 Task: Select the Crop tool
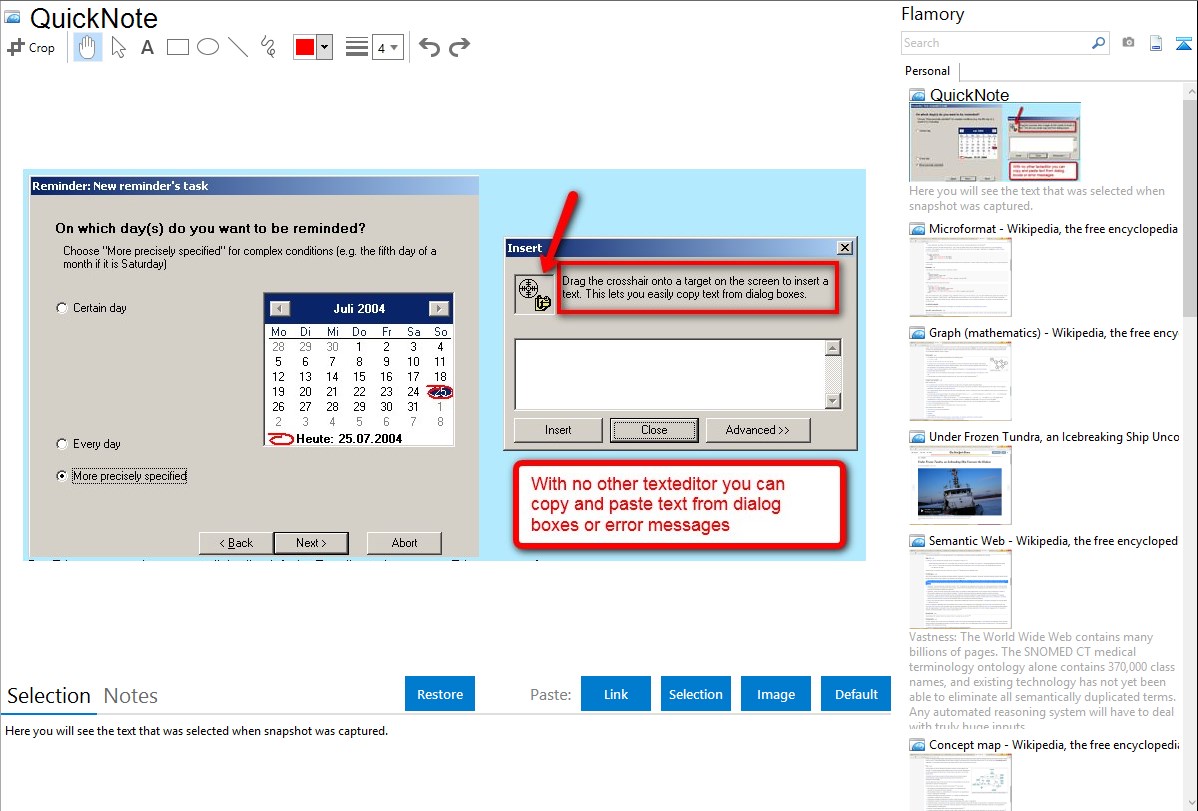coord(31,47)
